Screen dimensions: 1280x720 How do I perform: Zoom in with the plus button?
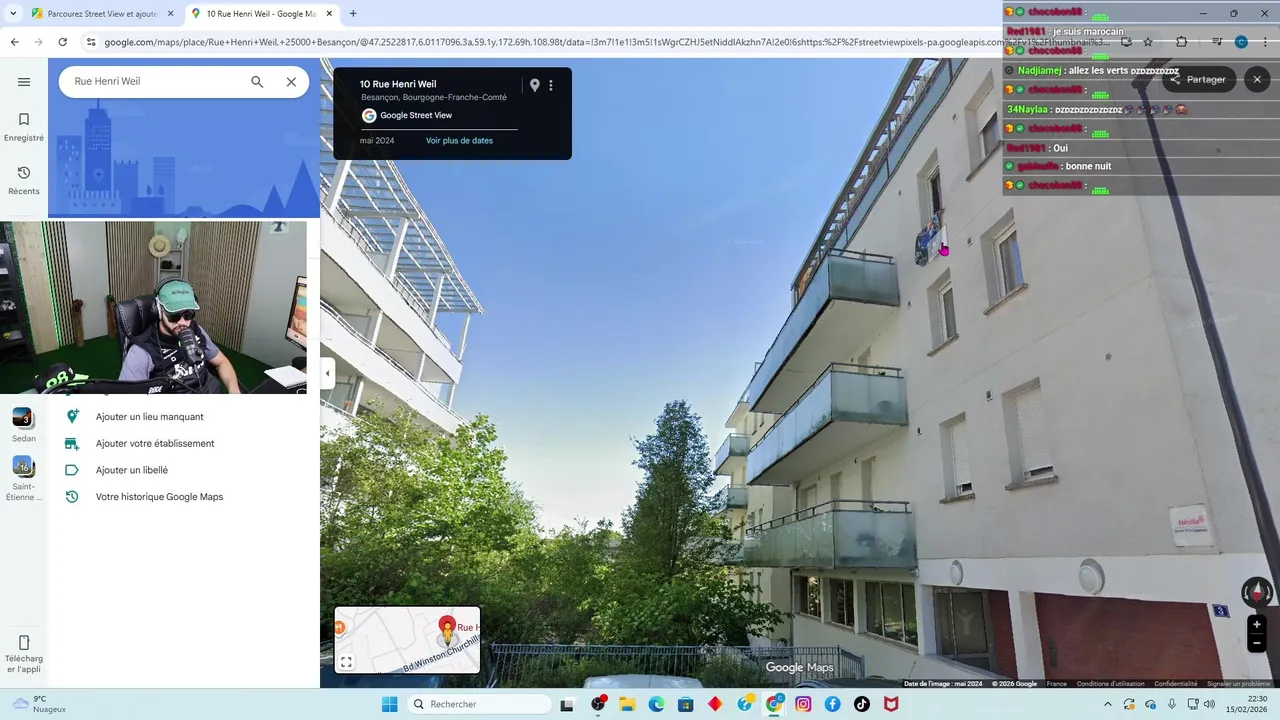coord(1257,625)
